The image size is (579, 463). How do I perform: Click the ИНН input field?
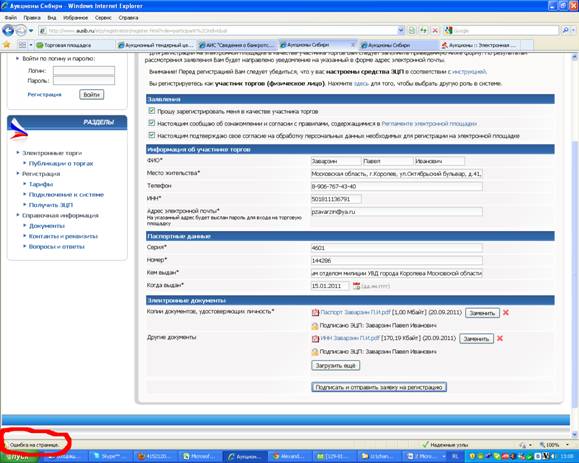tap(336, 199)
